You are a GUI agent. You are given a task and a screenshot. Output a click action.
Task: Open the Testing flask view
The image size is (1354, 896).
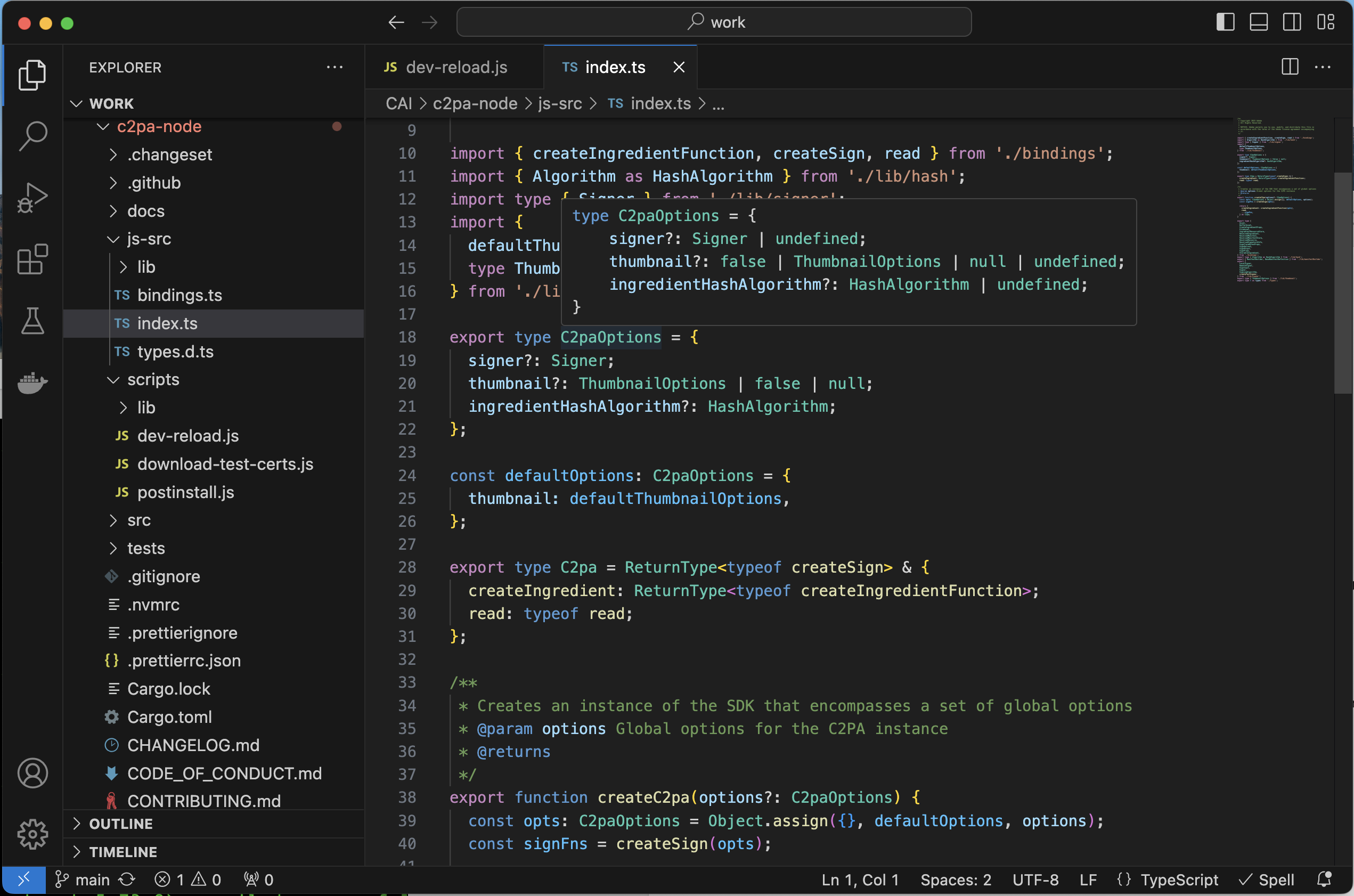32,321
